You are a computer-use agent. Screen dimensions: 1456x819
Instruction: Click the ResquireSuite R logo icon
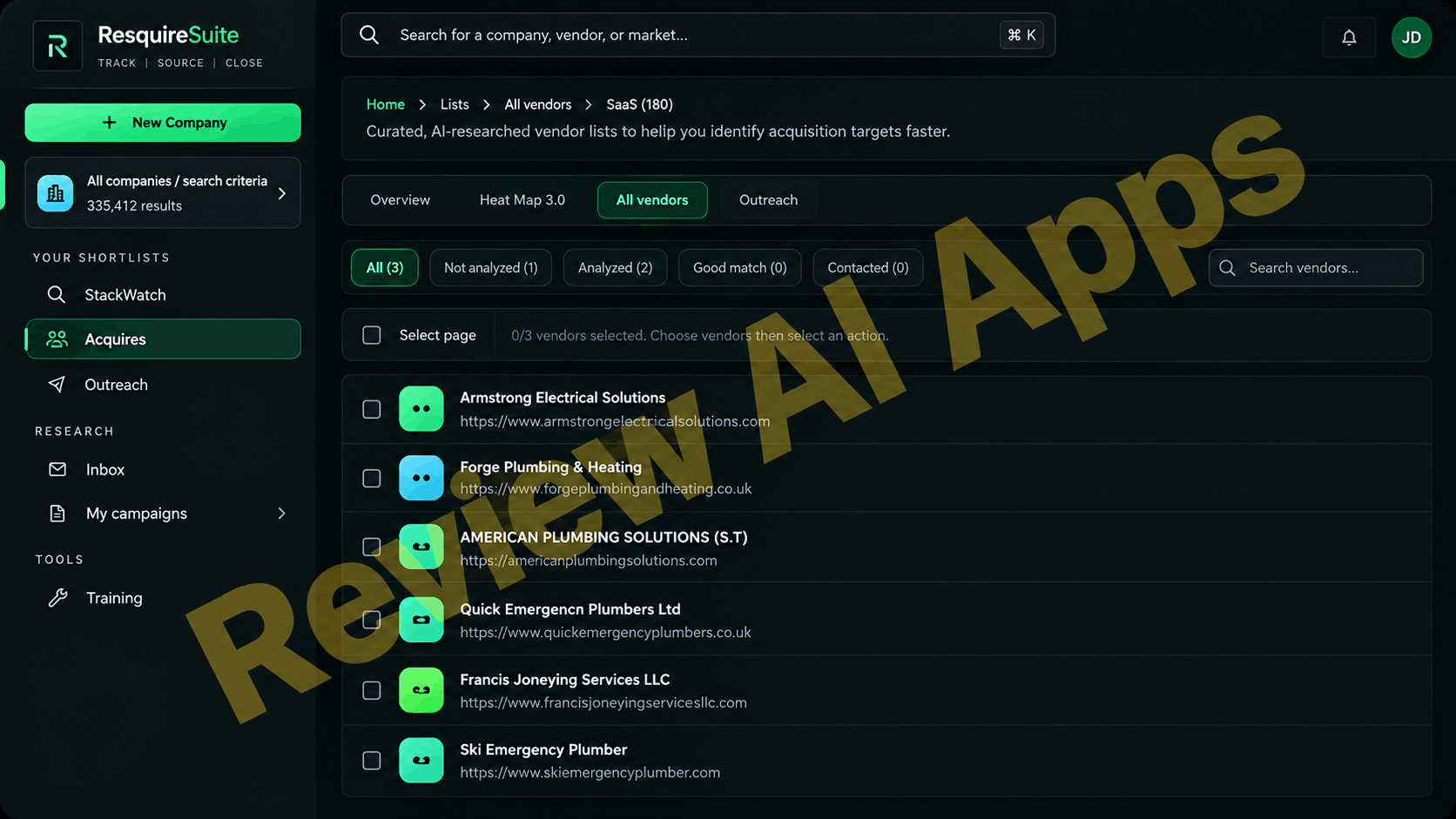tap(57, 46)
